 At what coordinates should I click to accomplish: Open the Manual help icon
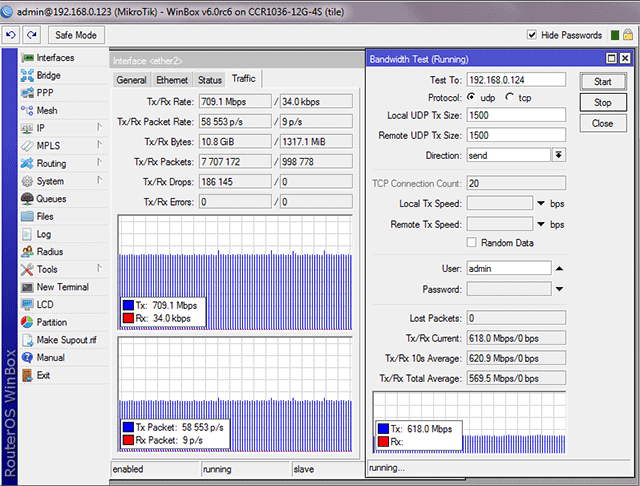click(27, 357)
